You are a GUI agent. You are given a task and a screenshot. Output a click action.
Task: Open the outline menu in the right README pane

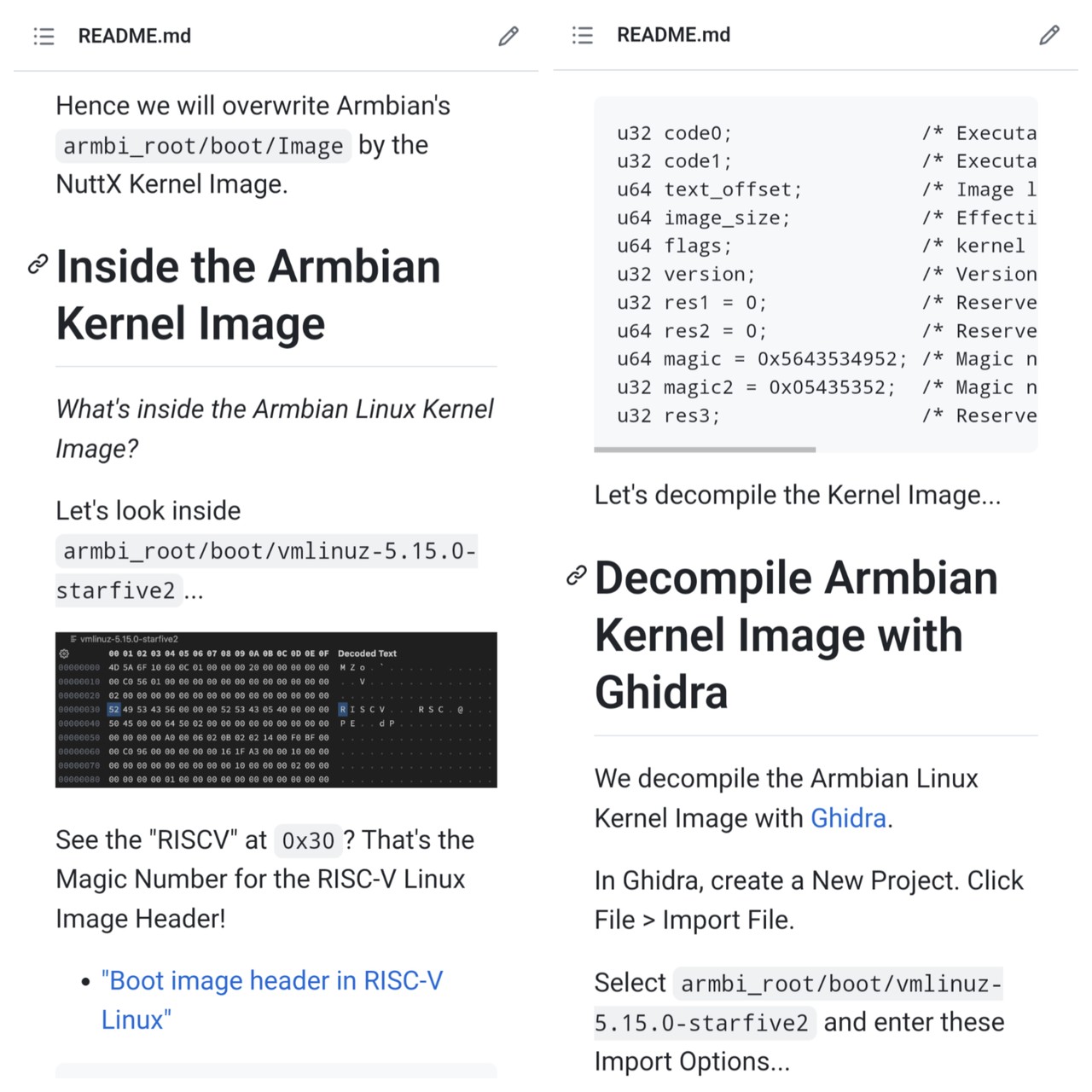pyautogui.click(x=583, y=35)
